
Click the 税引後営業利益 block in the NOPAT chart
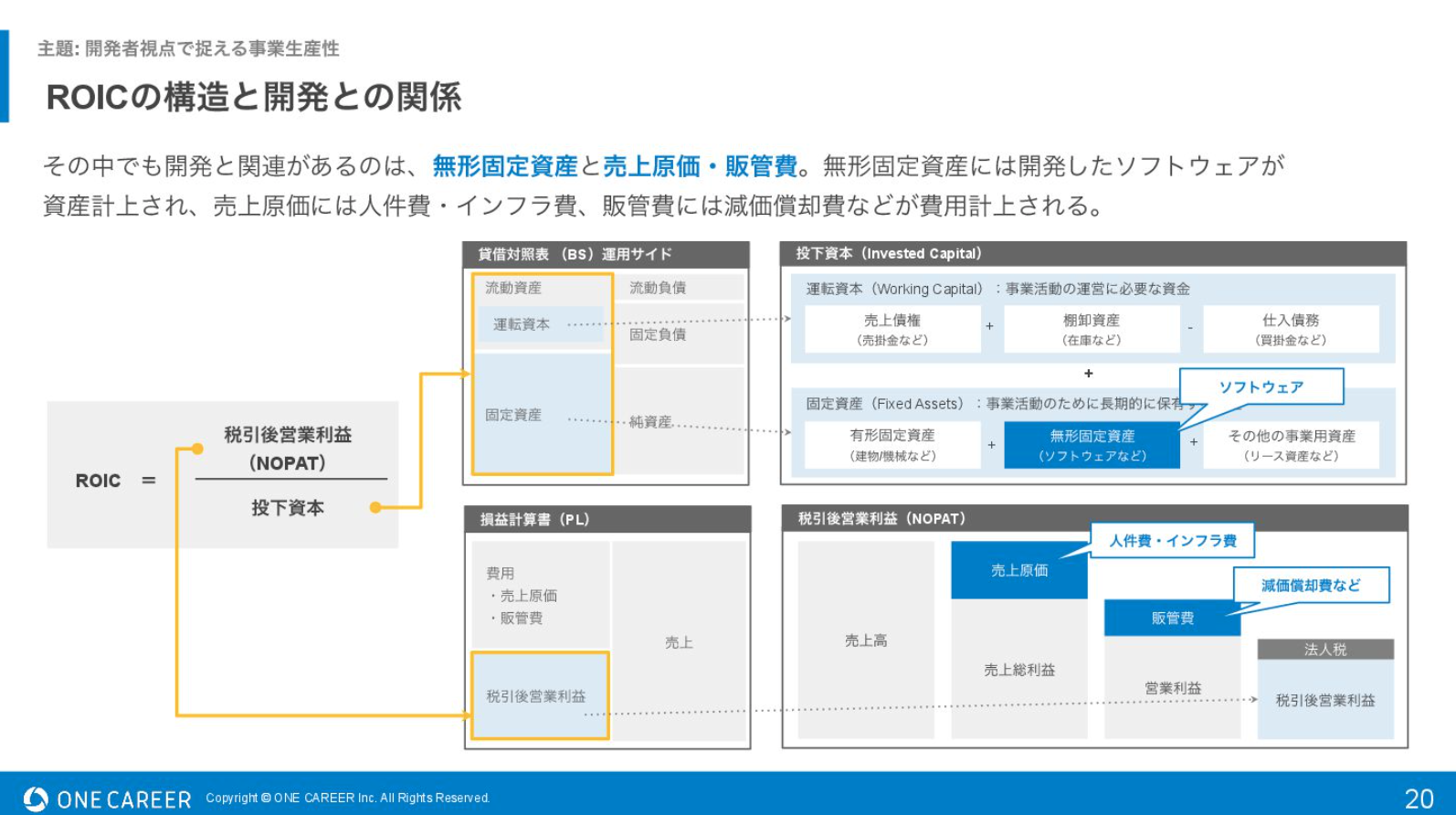tap(1325, 700)
